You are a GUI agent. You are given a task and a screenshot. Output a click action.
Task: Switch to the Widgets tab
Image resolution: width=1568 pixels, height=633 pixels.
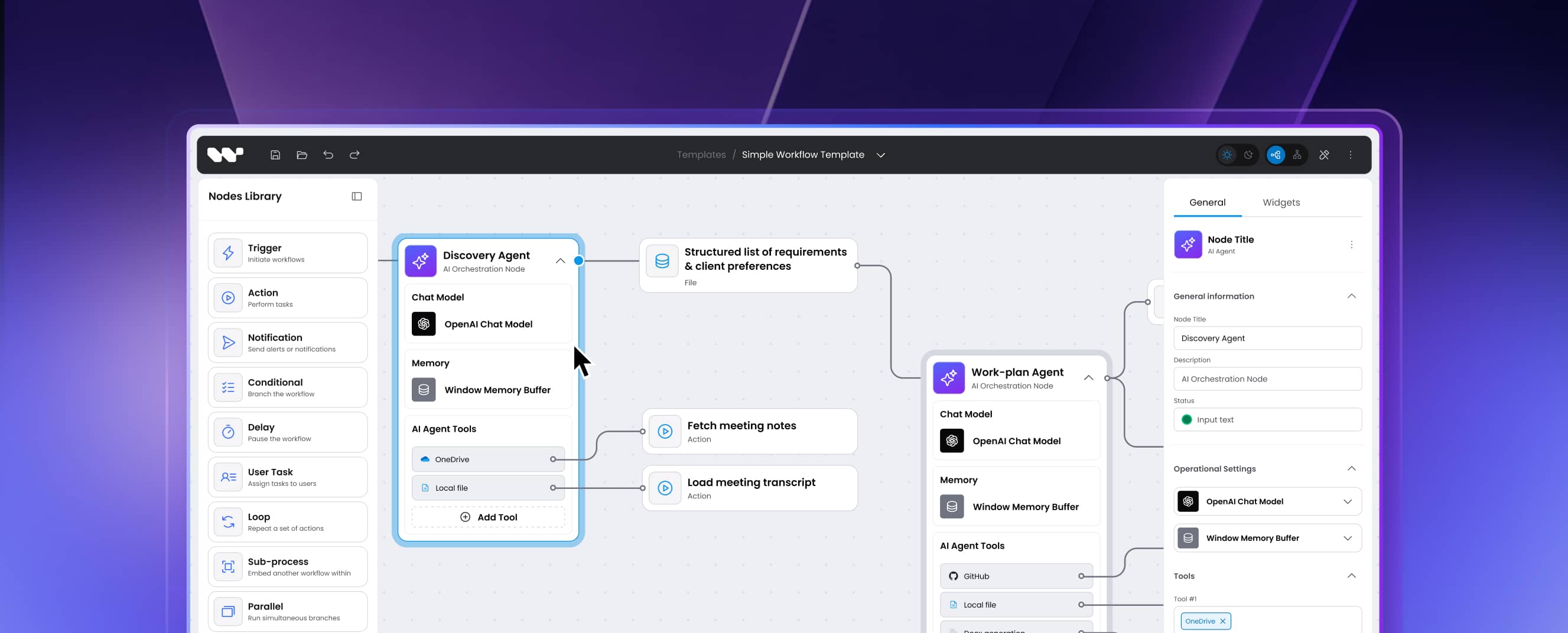[1281, 203]
